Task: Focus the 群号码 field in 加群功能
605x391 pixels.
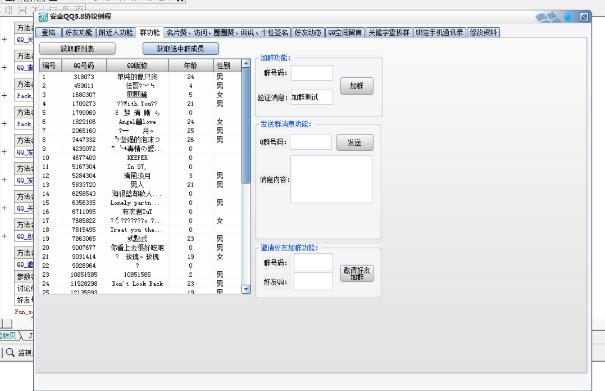Action: click(312, 73)
